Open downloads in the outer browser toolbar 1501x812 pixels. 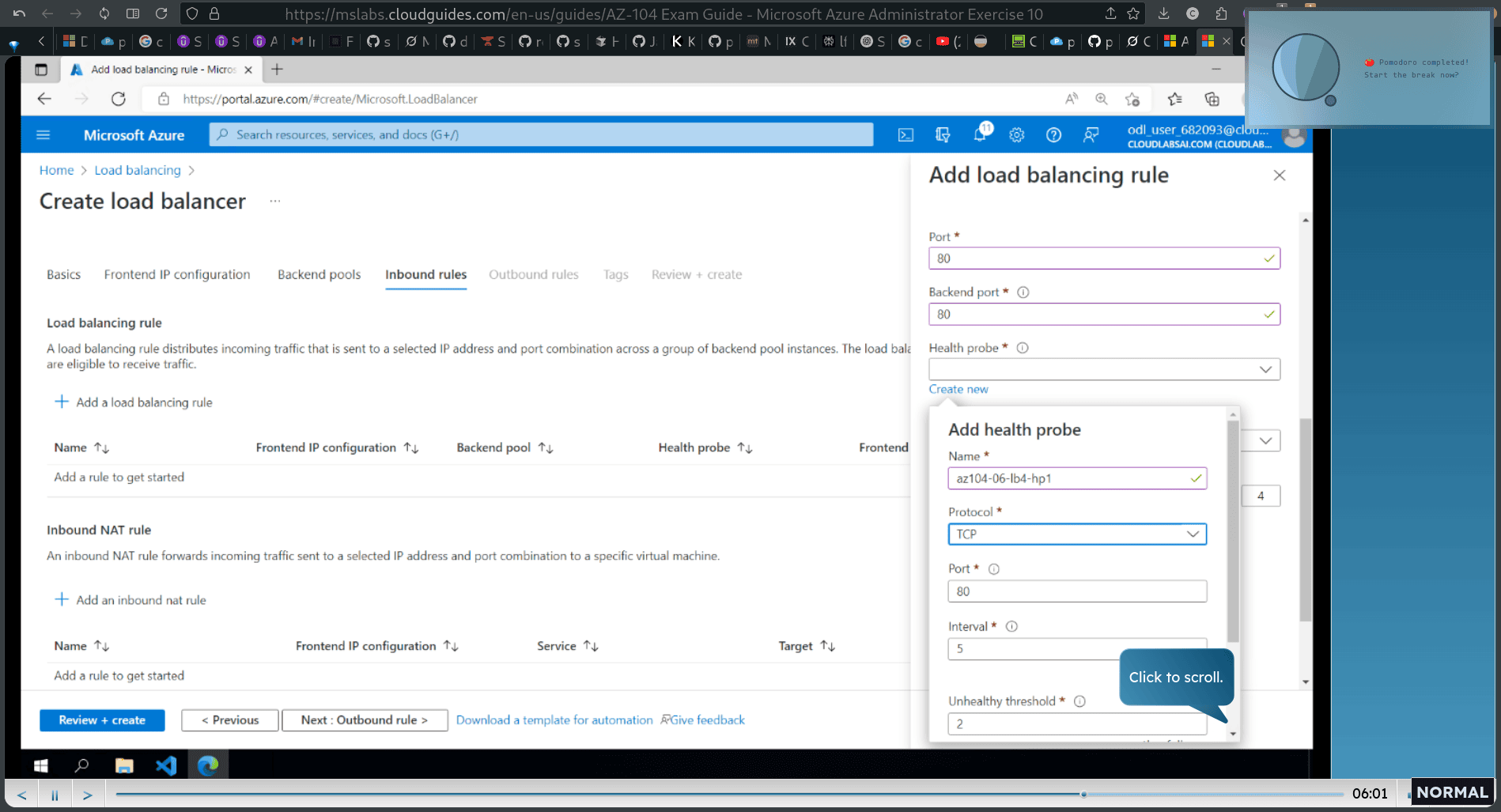click(1163, 13)
